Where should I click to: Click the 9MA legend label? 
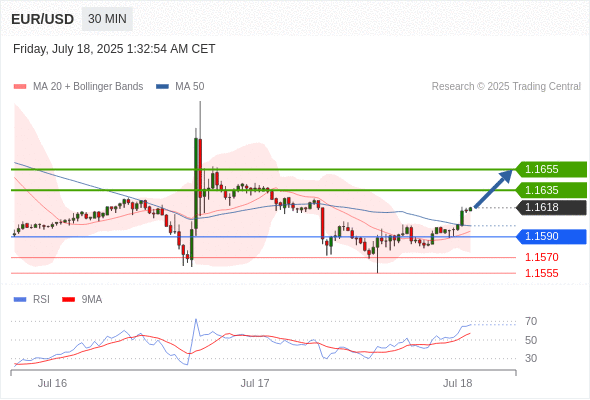pos(92,300)
